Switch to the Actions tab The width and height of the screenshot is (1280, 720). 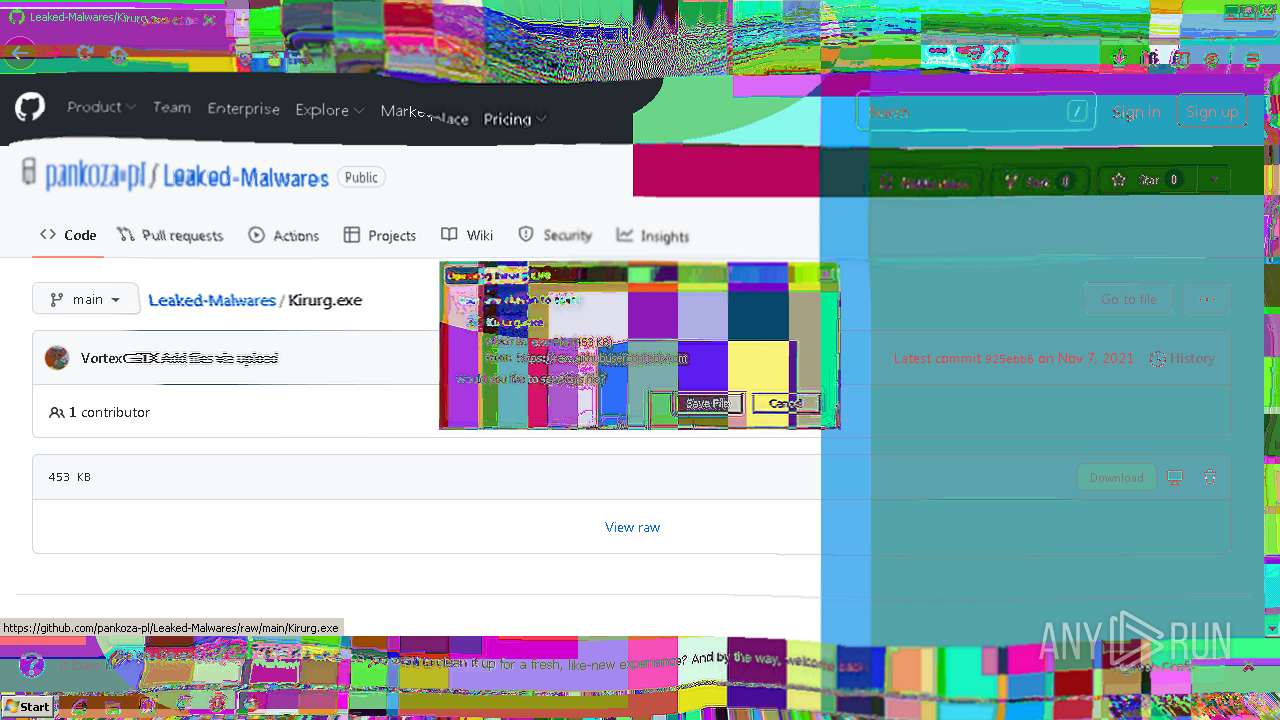[284, 235]
